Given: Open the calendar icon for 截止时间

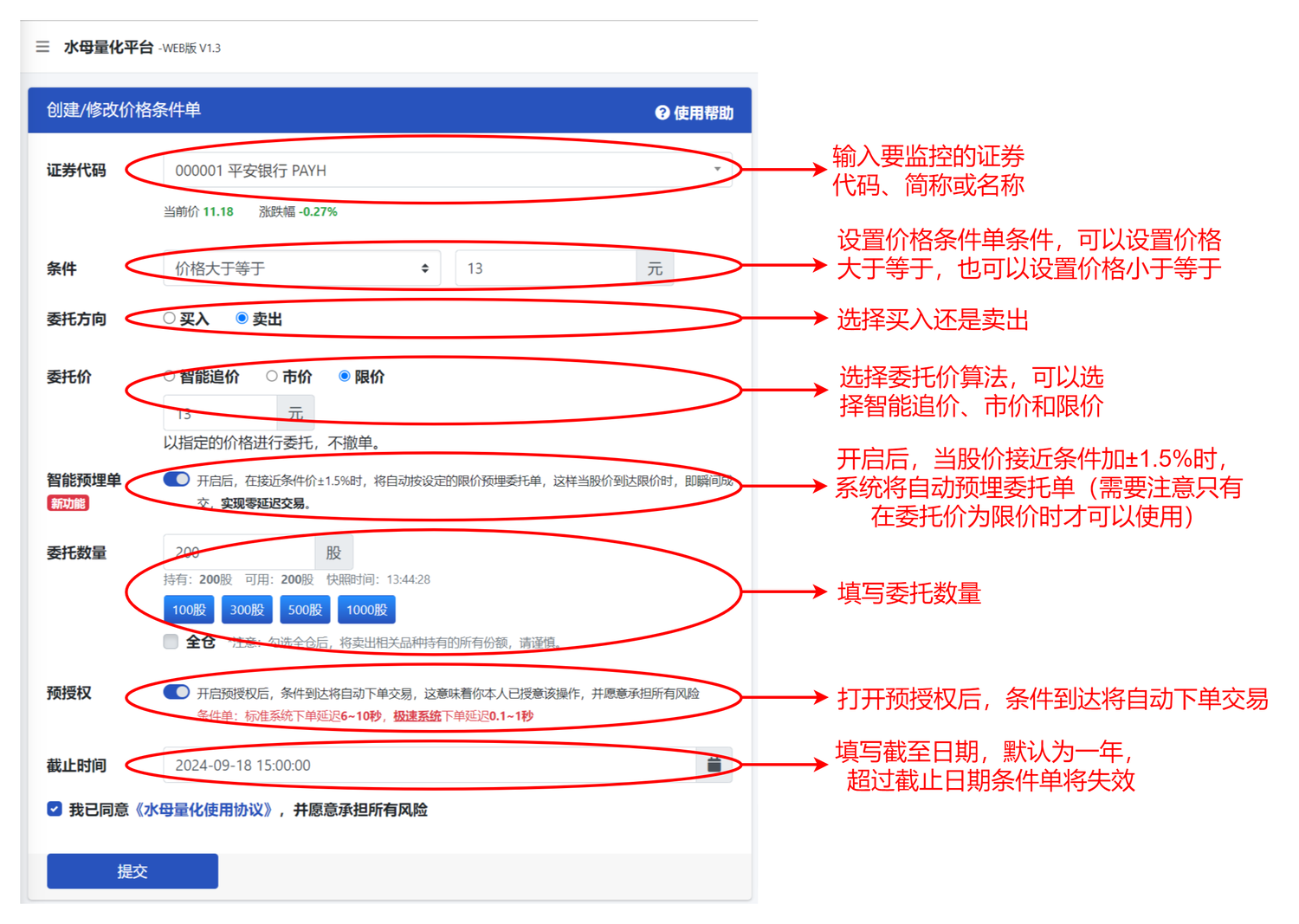Looking at the screenshot, I should [714, 765].
